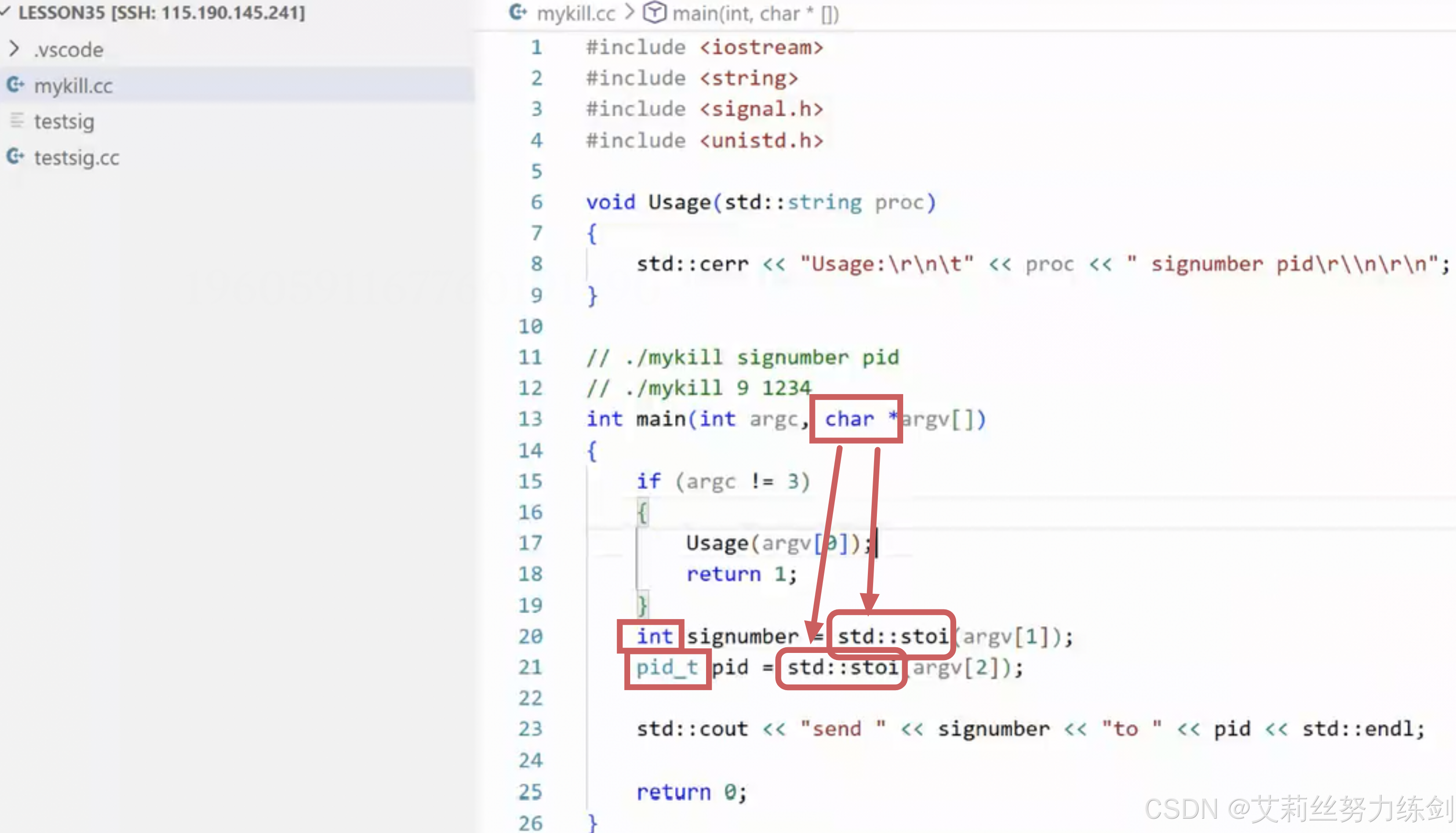Click line number 13 in the gutter

pyautogui.click(x=530, y=419)
